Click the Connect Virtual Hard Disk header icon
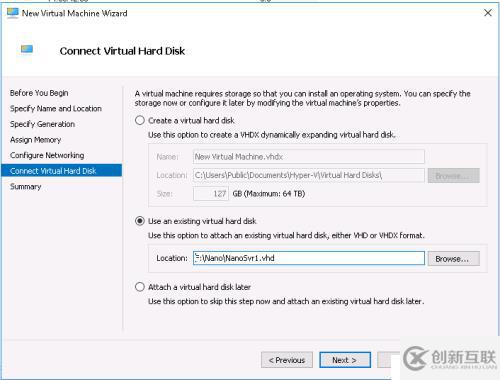This screenshot has width=500, height=380. point(27,49)
